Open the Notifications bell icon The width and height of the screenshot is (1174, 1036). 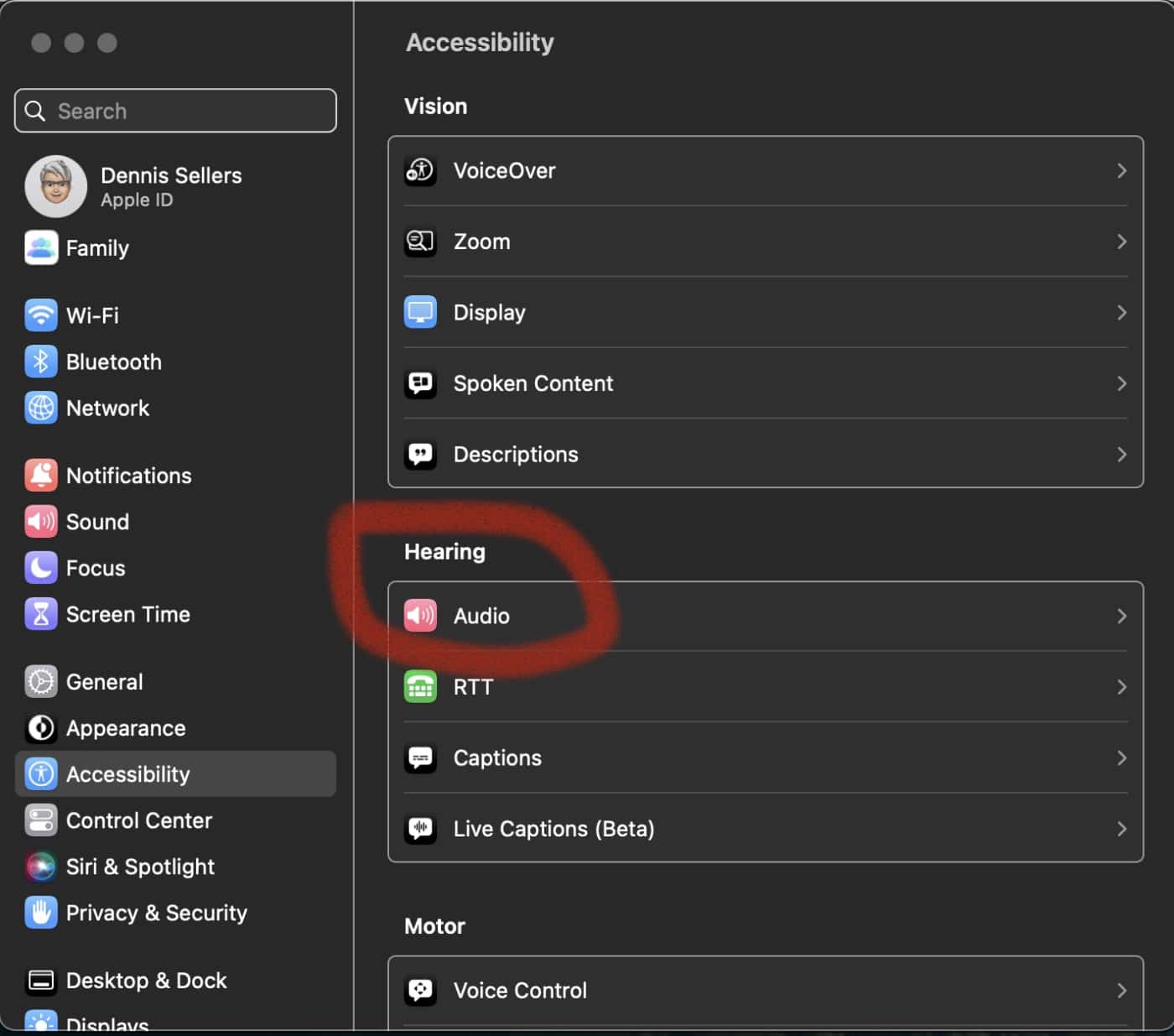click(x=41, y=475)
